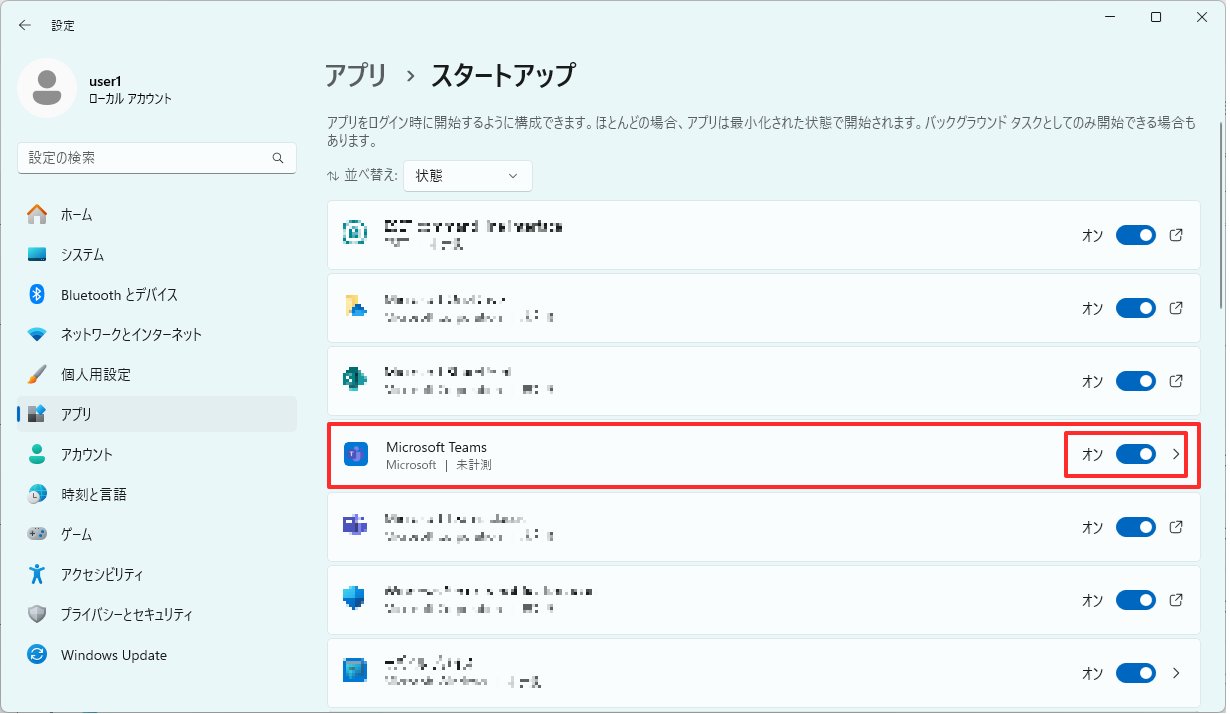Screen dimensions: 1230x714
Task: Open external link icon in ESET row
Action: (1177, 235)
